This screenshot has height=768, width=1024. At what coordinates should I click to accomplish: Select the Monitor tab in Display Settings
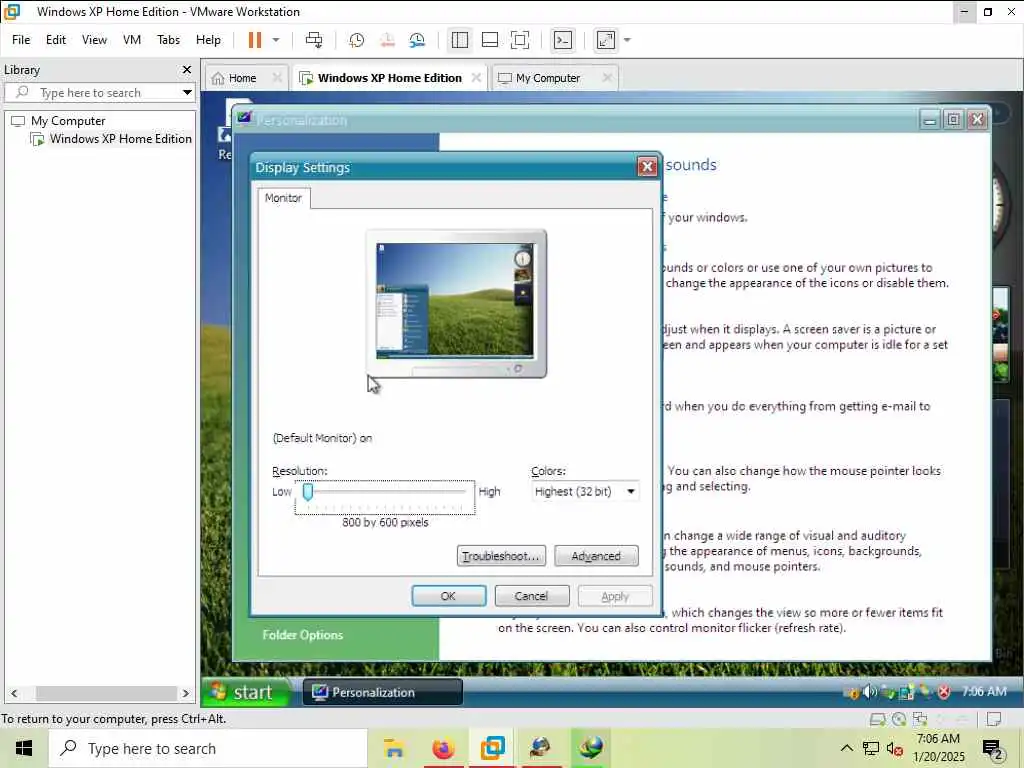283,198
